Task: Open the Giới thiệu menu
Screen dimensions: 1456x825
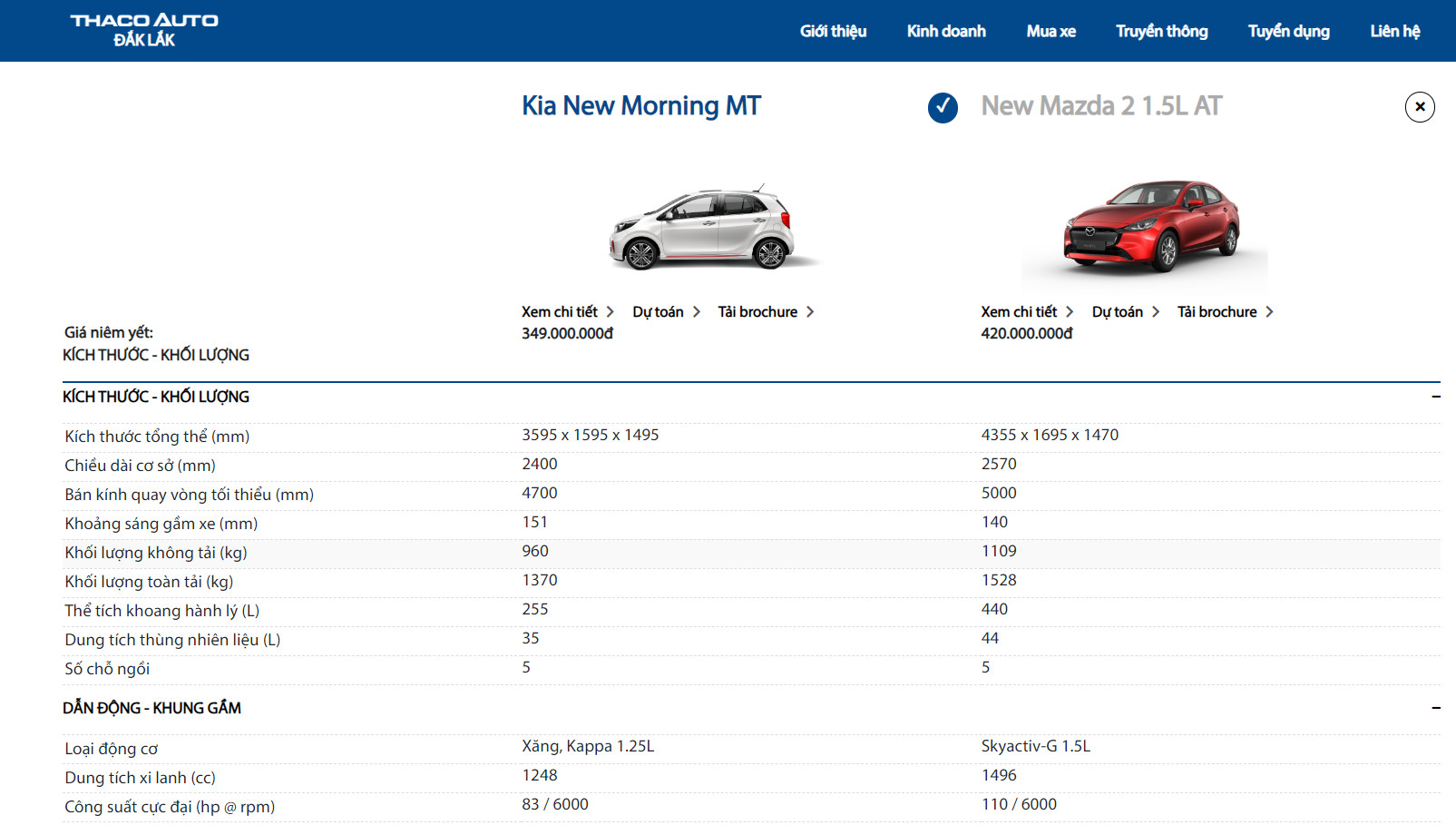Action: tap(833, 31)
